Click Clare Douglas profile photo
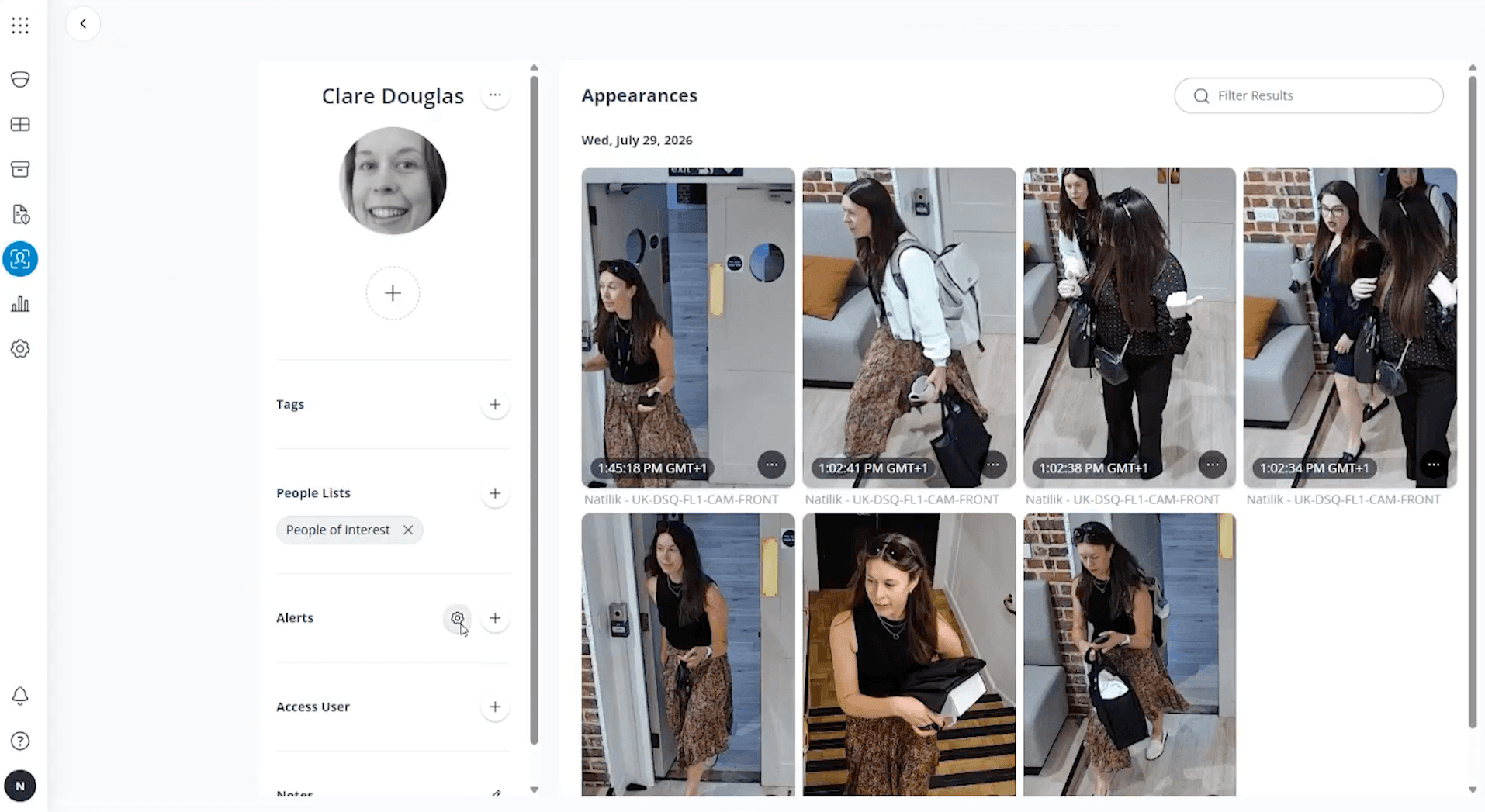Viewport: 1485px width, 812px height. click(x=393, y=181)
